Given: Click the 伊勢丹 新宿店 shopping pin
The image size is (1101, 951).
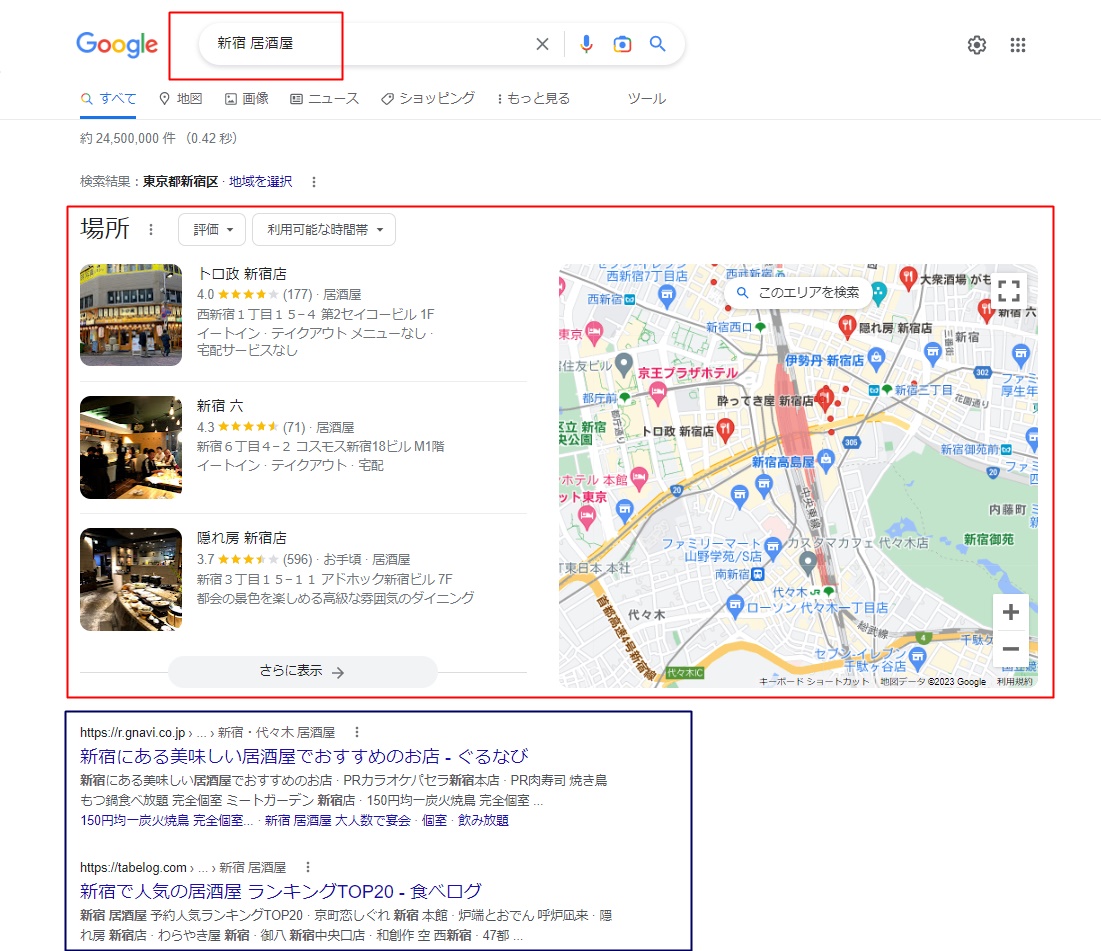Looking at the screenshot, I should coord(876,360).
